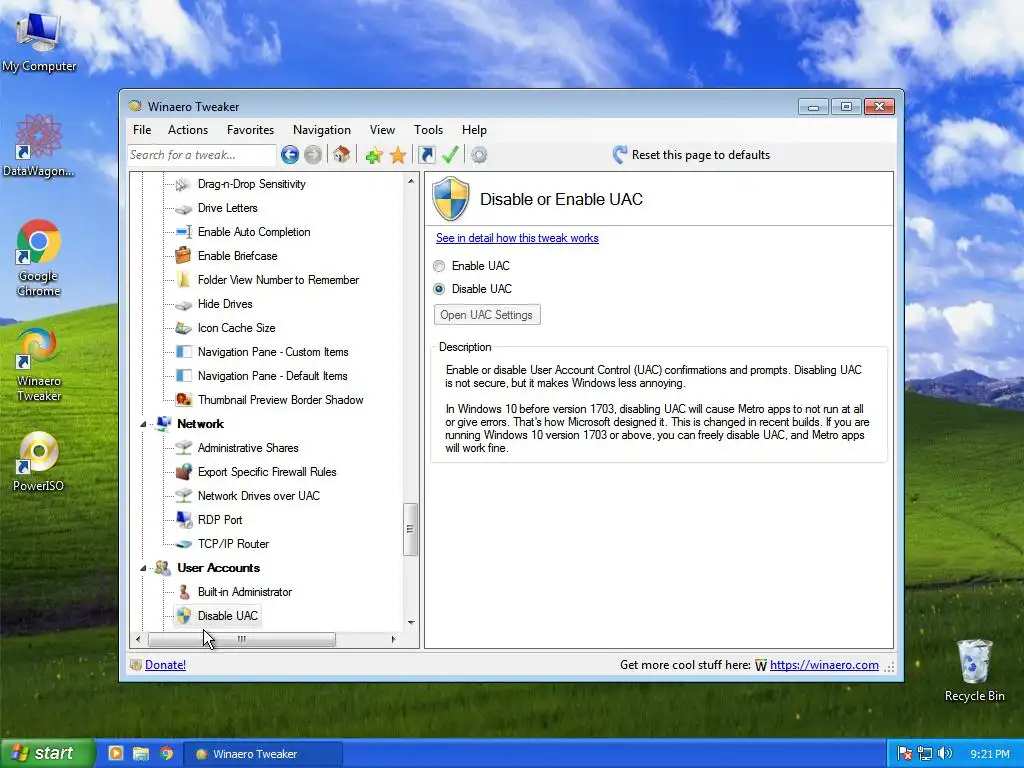The image size is (1024, 768).
Task: Click the Export Specific Firewall Rules icon
Action: [x=184, y=472]
